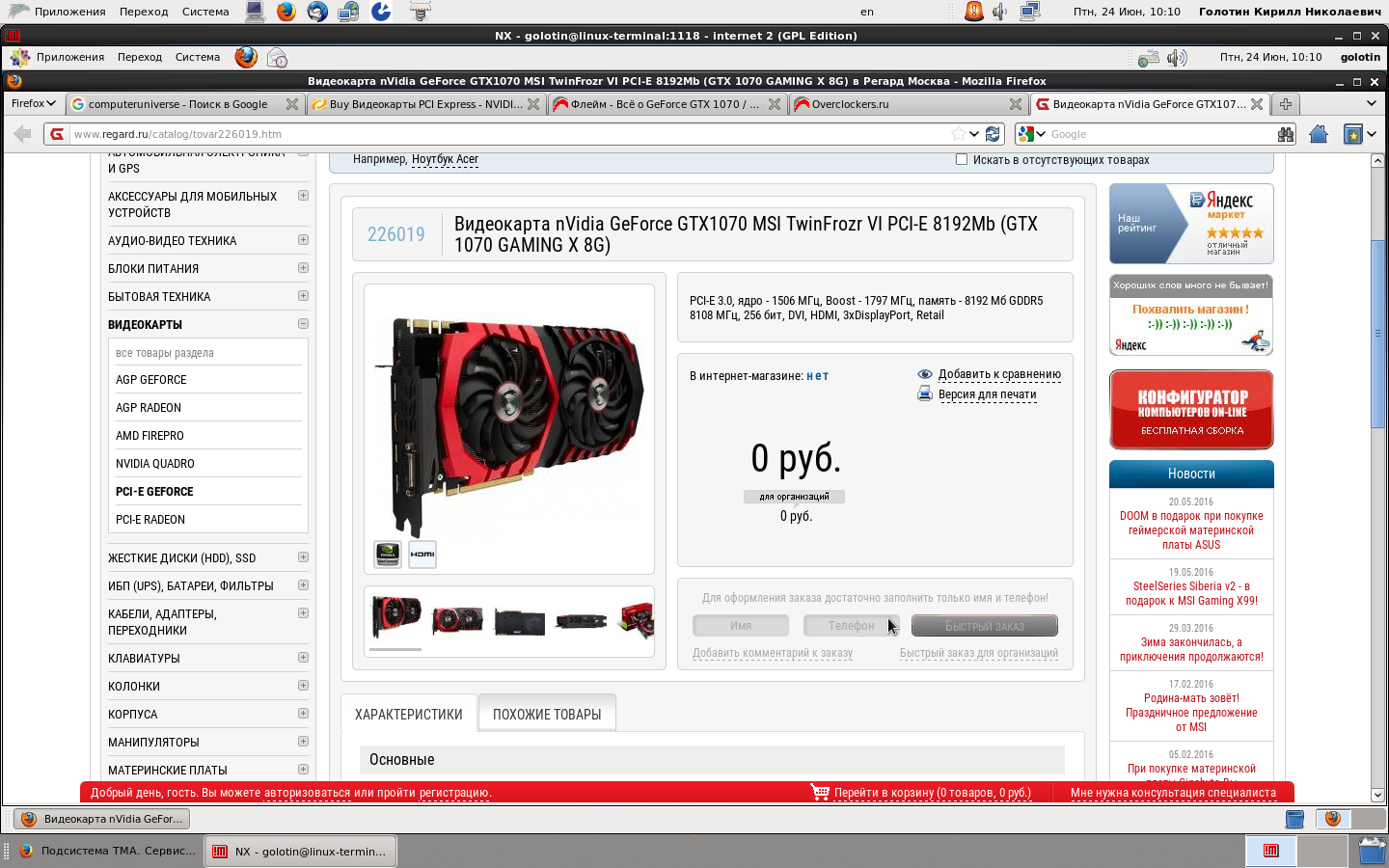
Task: Enable searching in out-of-stock goods
Action: click(962, 159)
